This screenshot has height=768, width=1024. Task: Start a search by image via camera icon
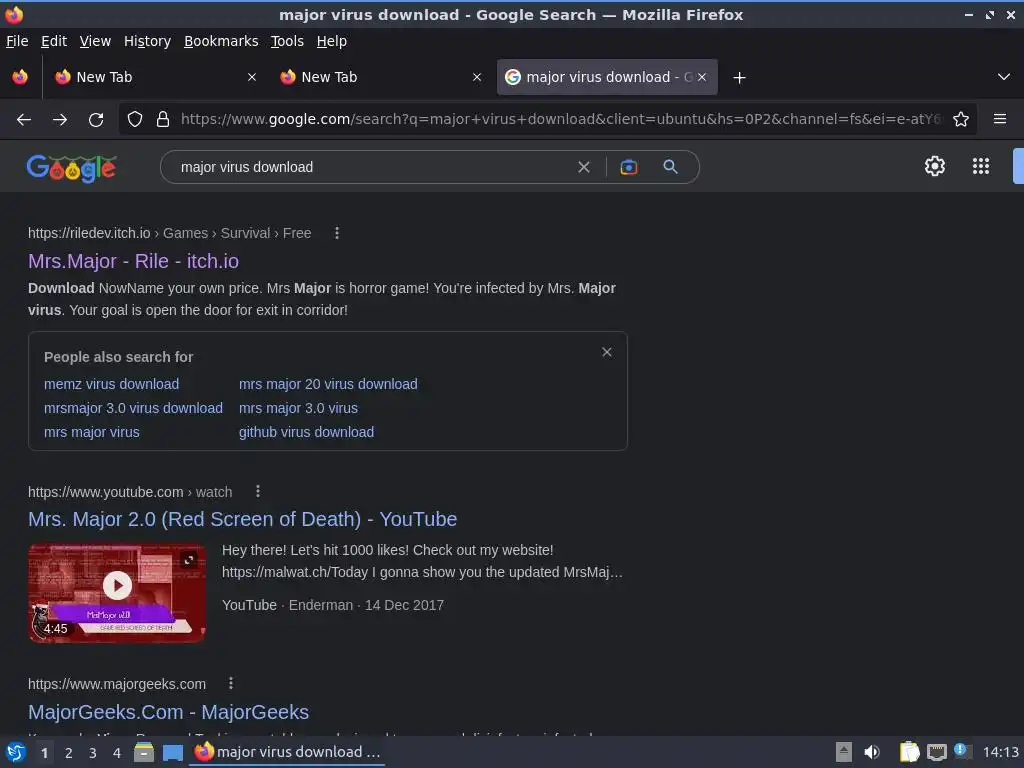(x=629, y=167)
